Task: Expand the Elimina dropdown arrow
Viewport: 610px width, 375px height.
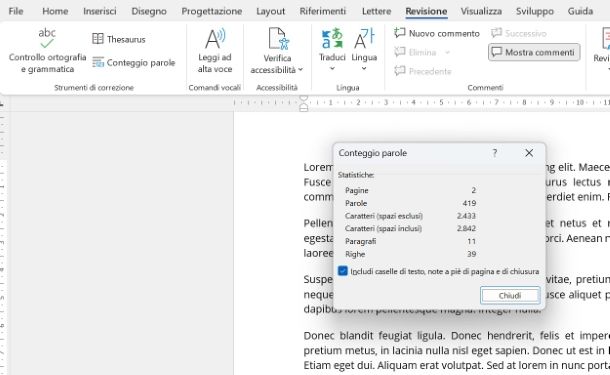Action: [447, 52]
